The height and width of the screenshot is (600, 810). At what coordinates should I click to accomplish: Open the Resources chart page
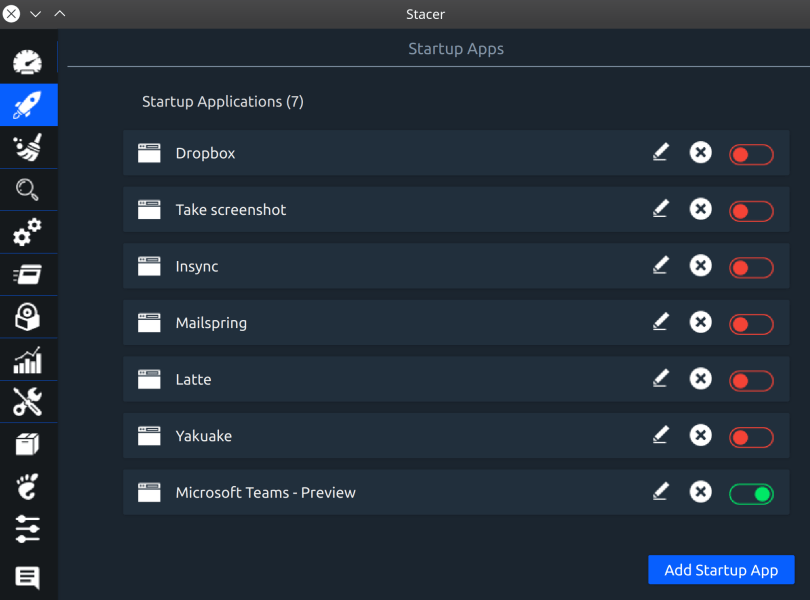click(28, 360)
